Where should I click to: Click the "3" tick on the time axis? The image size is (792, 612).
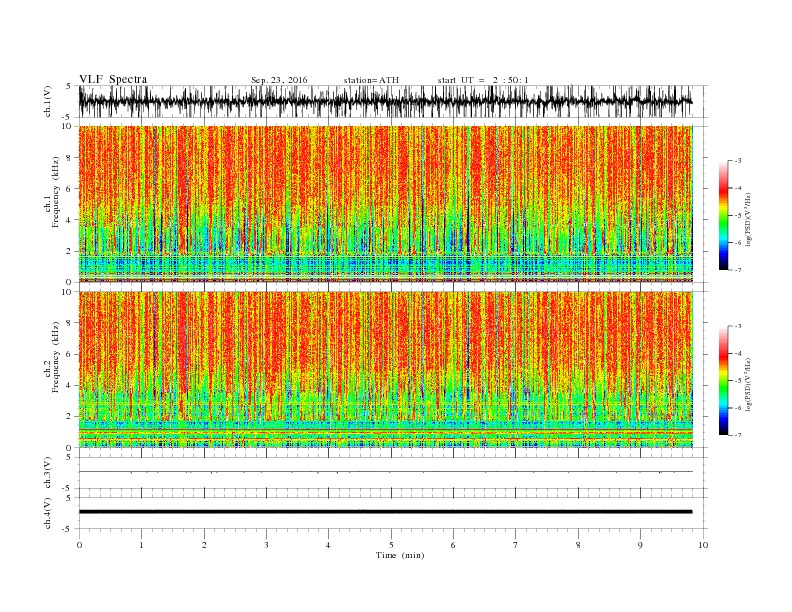(x=266, y=545)
